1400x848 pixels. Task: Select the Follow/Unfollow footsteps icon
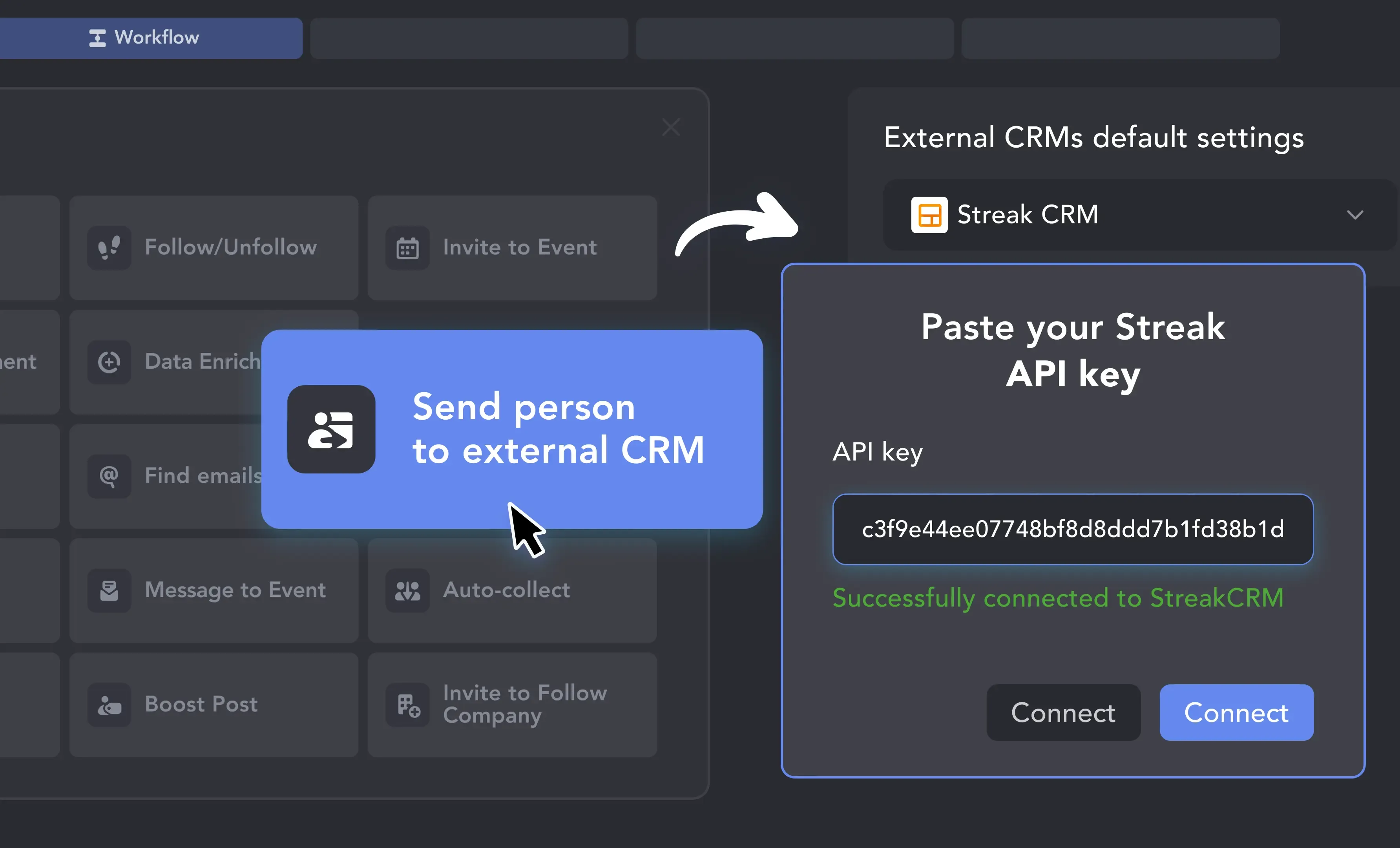[109, 248]
